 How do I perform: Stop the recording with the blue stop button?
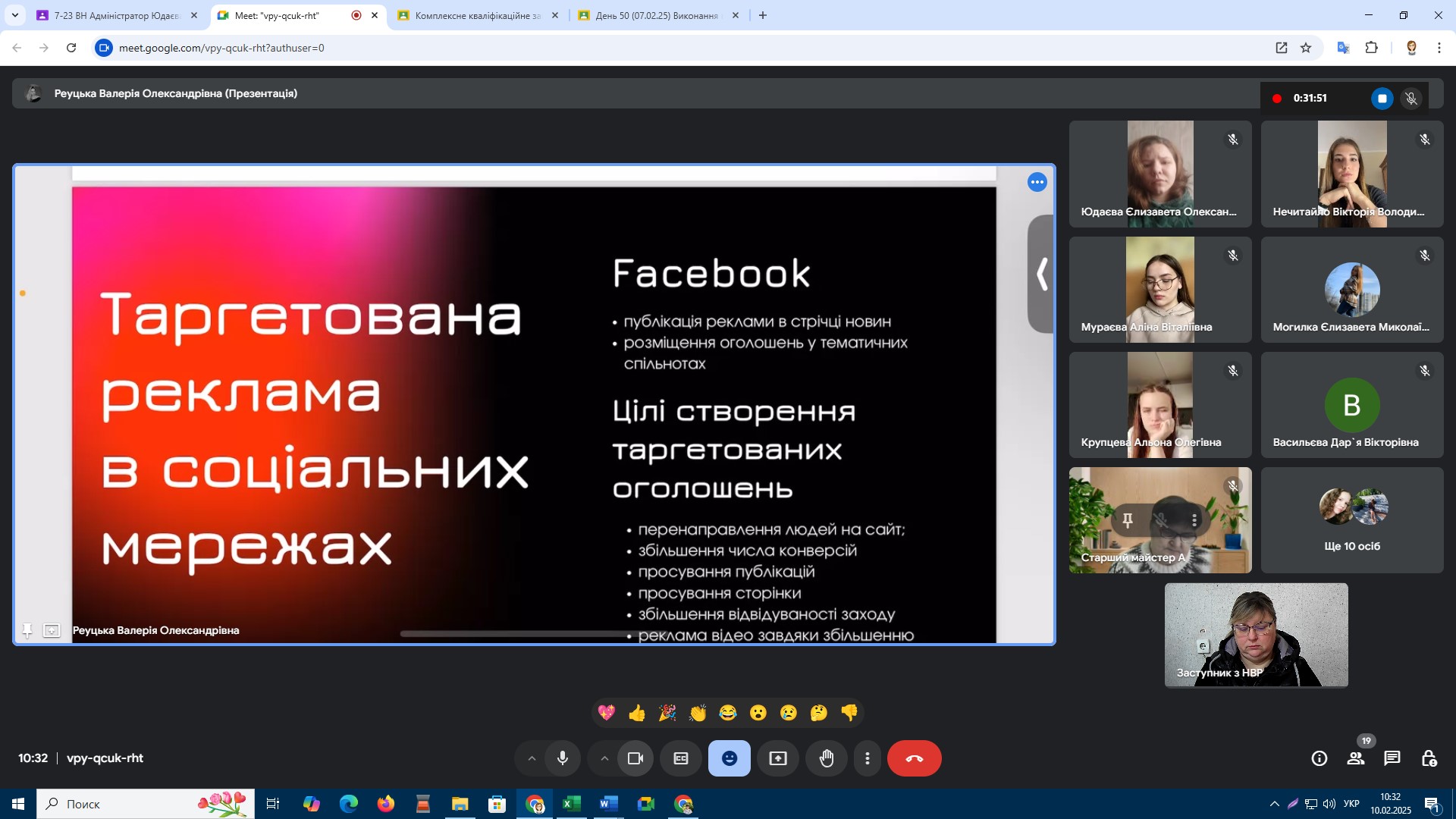[1382, 99]
